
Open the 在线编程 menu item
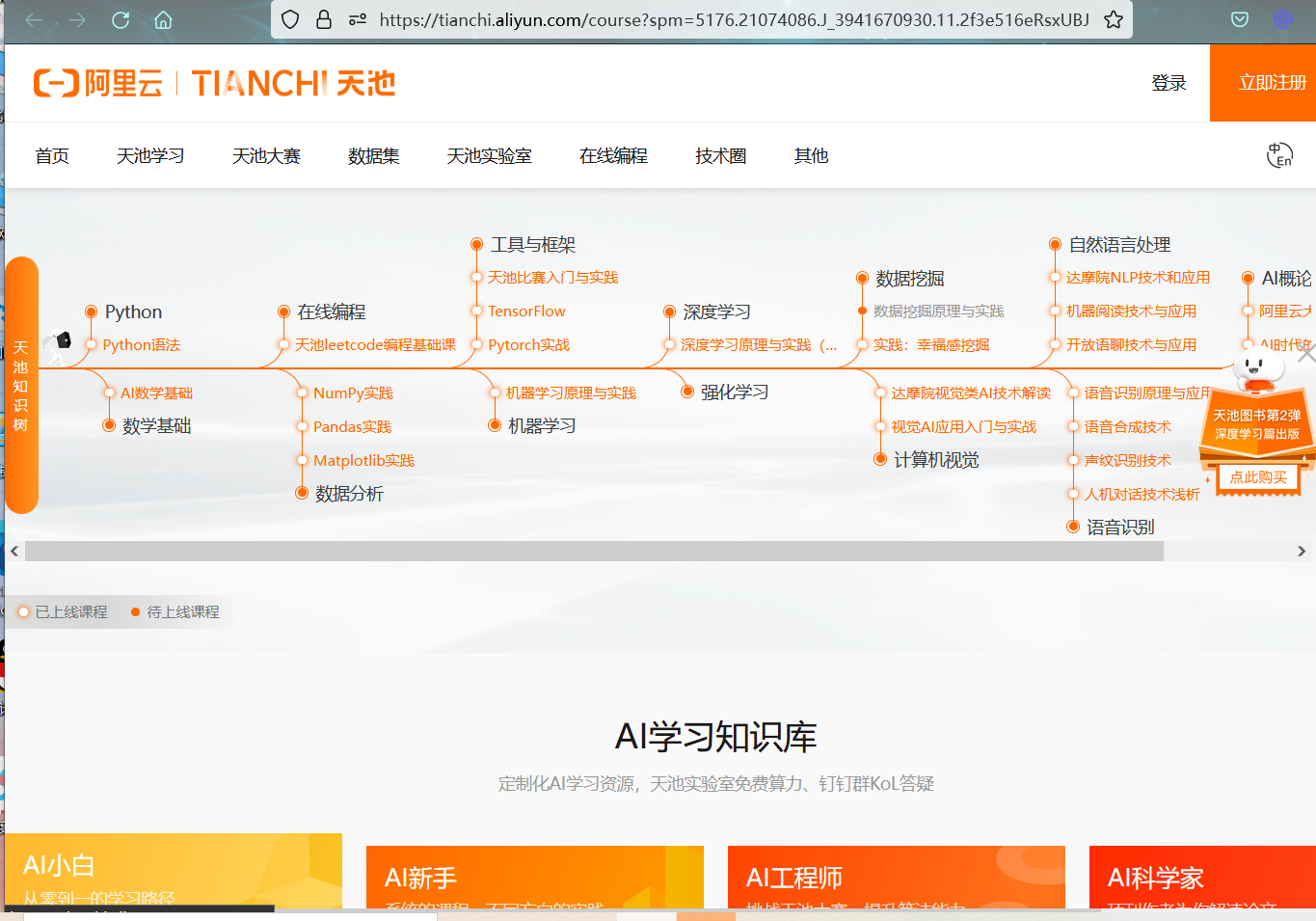(613, 156)
